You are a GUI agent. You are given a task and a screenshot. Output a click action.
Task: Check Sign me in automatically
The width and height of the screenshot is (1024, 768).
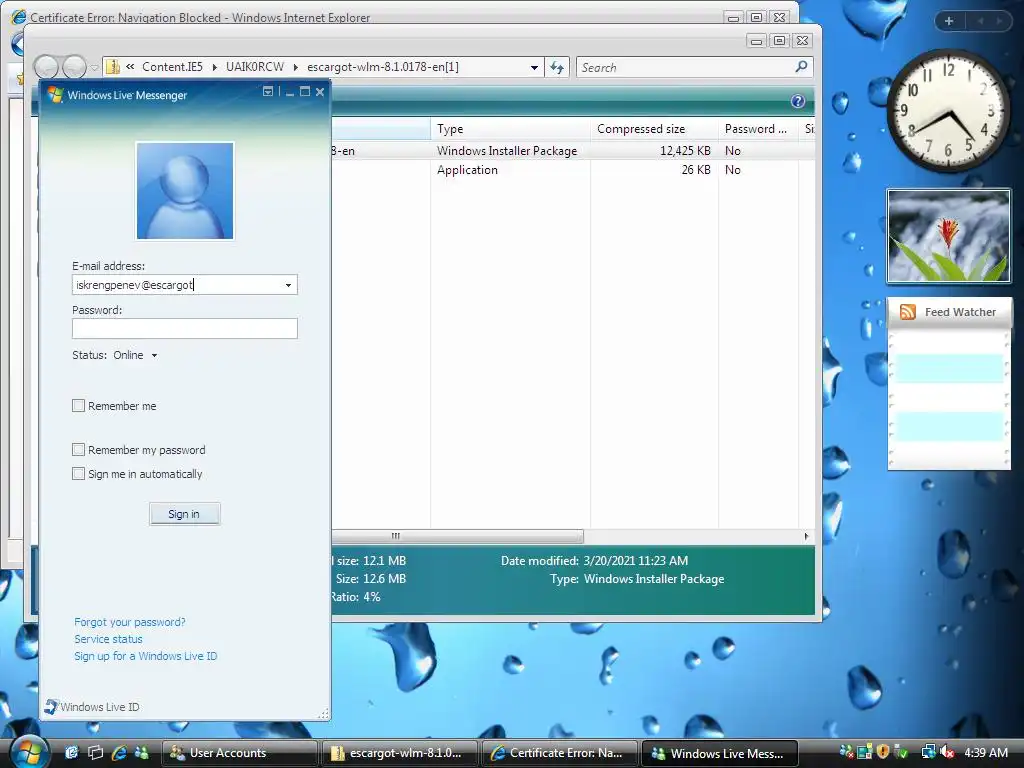point(78,473)
